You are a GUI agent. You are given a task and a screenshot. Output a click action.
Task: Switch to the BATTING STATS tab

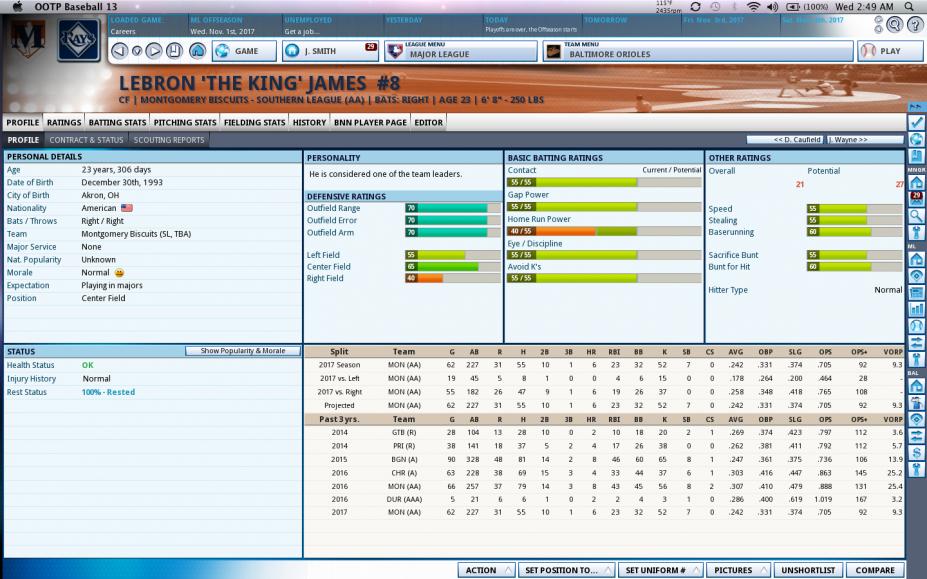(x=117, y=122)
